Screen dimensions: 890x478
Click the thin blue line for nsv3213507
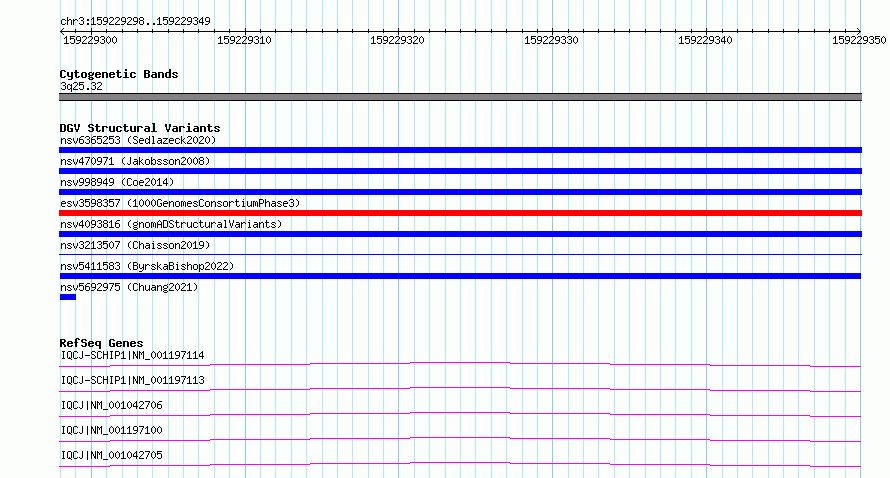click(460, 254)
